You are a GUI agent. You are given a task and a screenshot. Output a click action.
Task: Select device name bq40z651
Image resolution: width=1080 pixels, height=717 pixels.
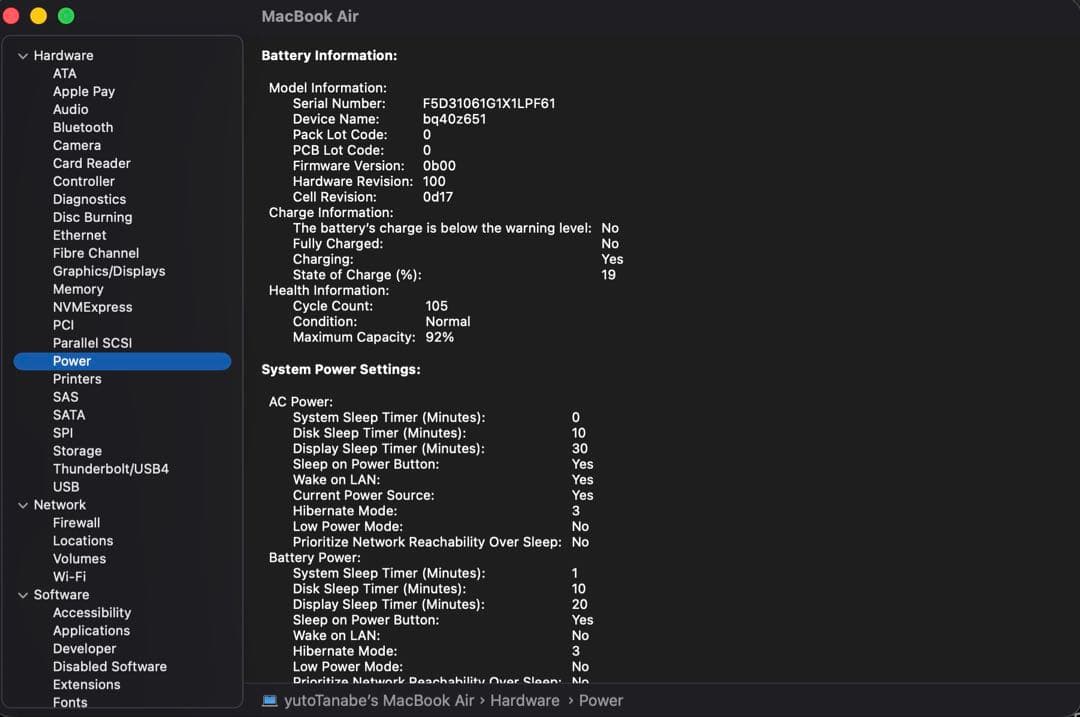[455, 119]
